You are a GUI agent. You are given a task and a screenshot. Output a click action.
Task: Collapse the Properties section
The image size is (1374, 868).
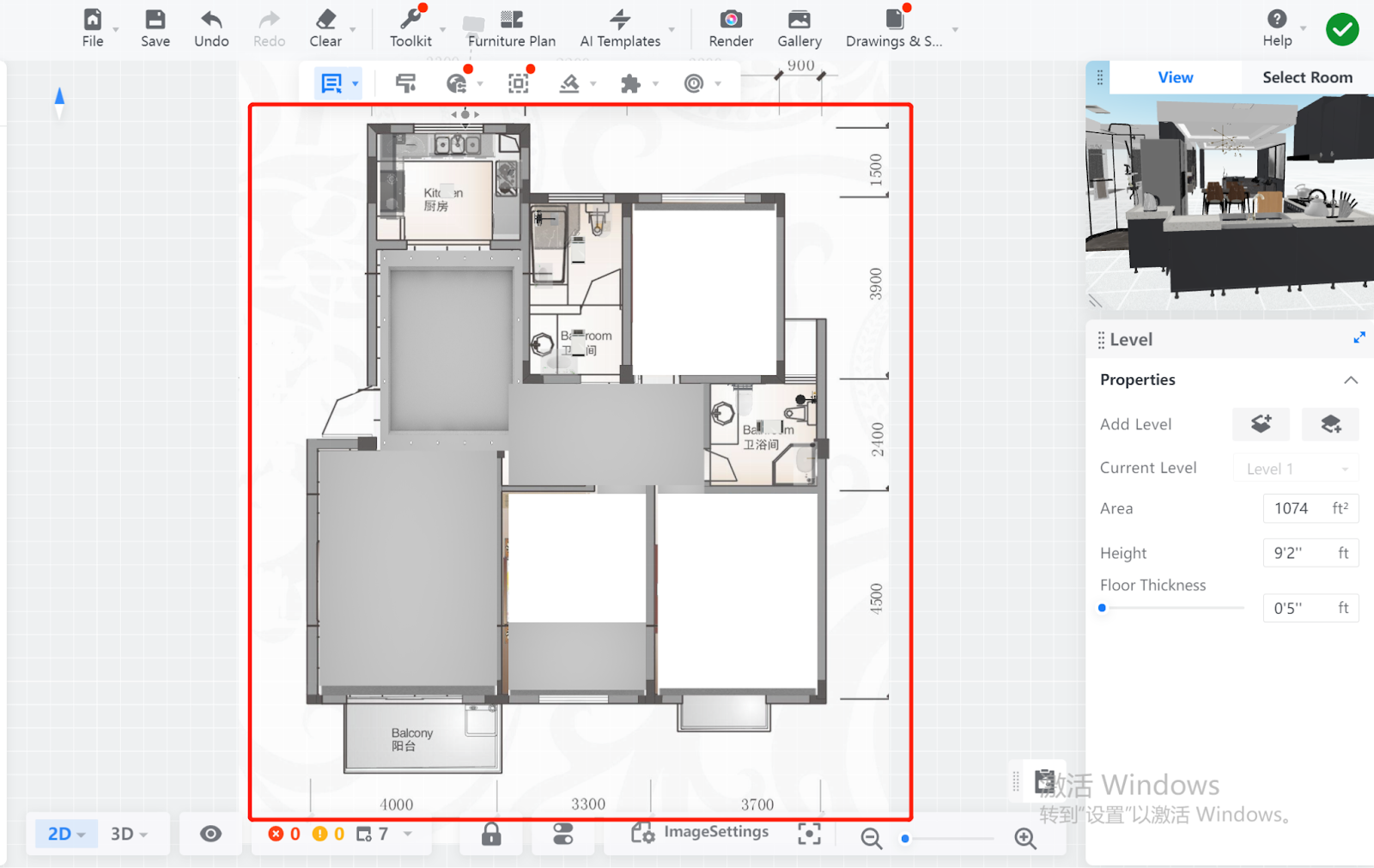click(x=1350, y=380)
